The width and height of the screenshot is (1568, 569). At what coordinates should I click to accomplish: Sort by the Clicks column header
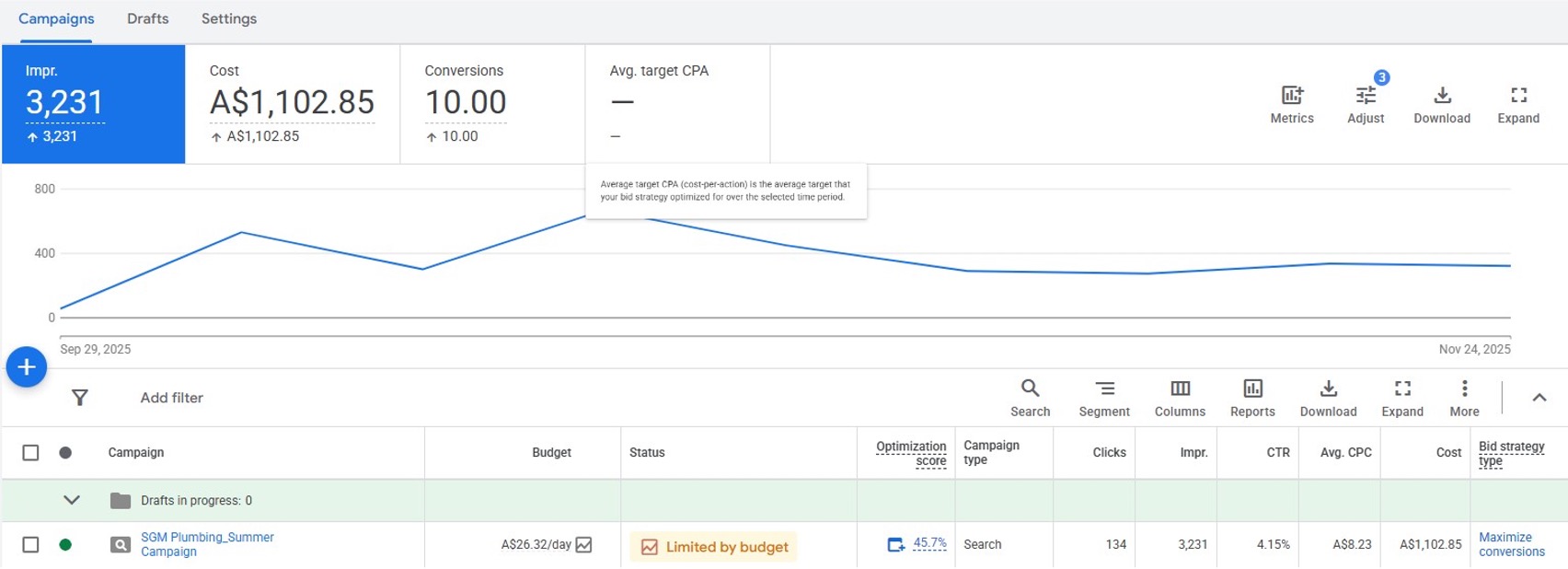point(1109,453)
